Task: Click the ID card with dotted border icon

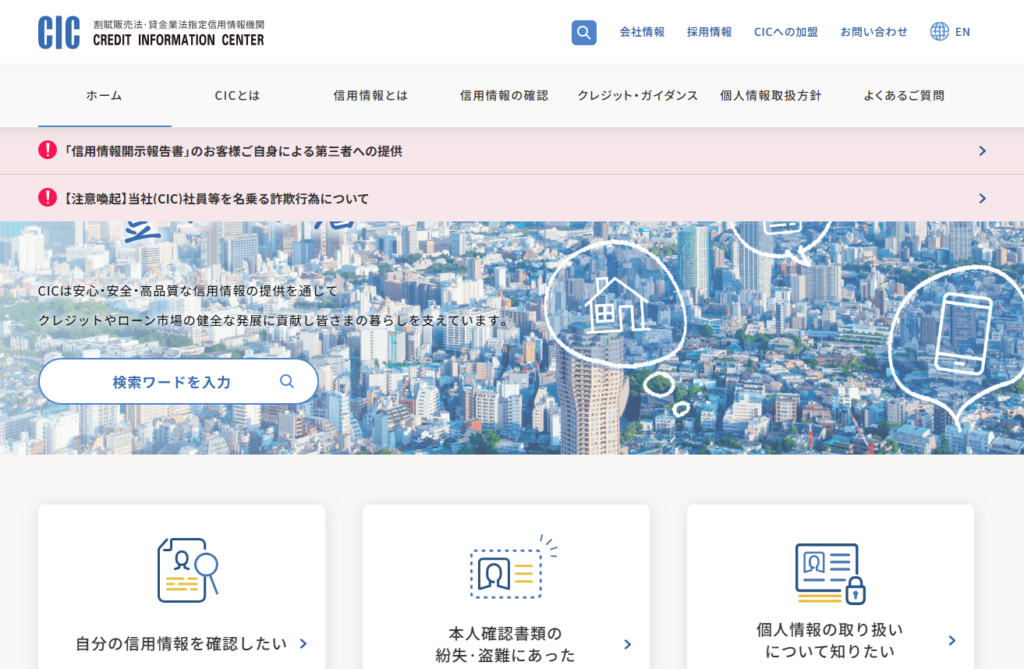Action: (506, 571)
